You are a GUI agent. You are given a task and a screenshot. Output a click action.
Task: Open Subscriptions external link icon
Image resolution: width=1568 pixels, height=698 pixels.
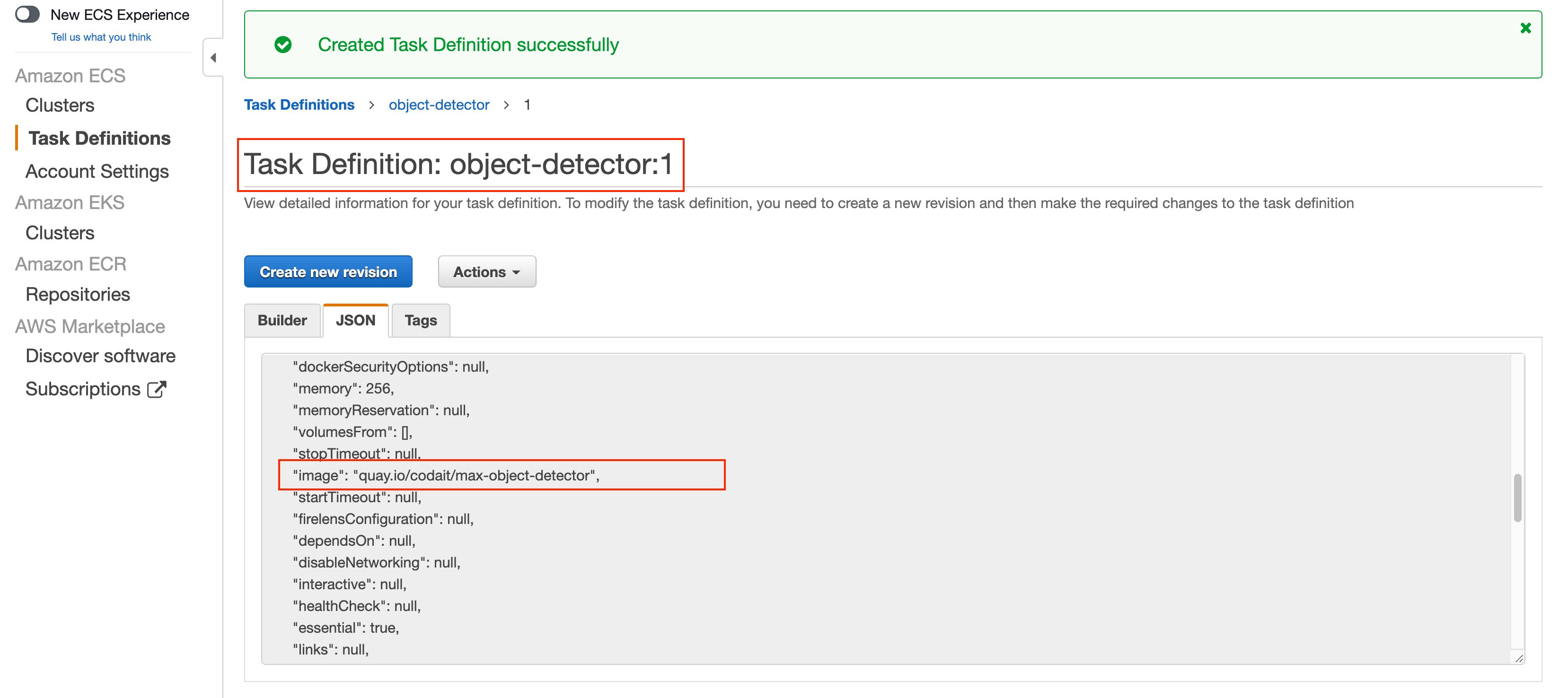pyautogui.click(x=157, y=389)
